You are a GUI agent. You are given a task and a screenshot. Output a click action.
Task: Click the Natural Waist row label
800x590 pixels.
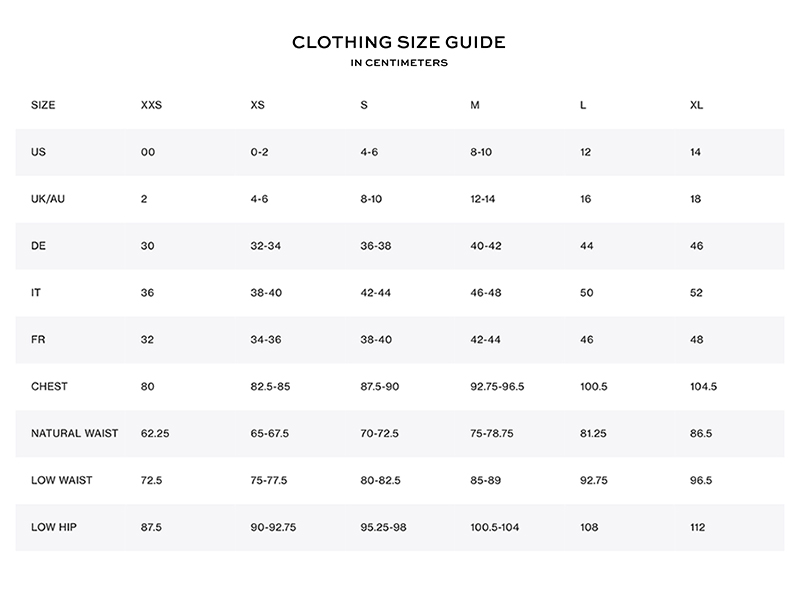(74, 433)
